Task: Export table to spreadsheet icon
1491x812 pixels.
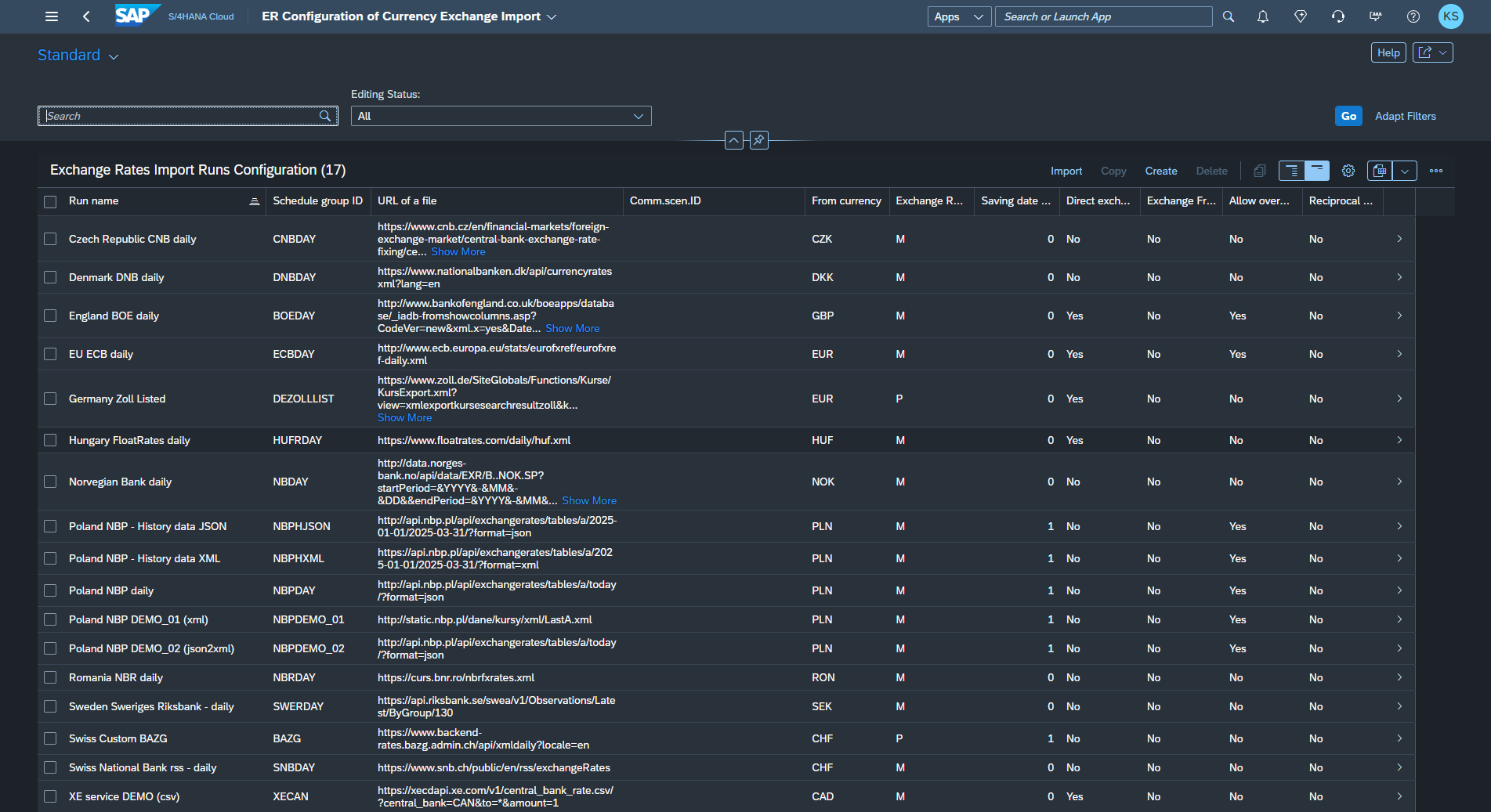Action: click(1380, 171)
